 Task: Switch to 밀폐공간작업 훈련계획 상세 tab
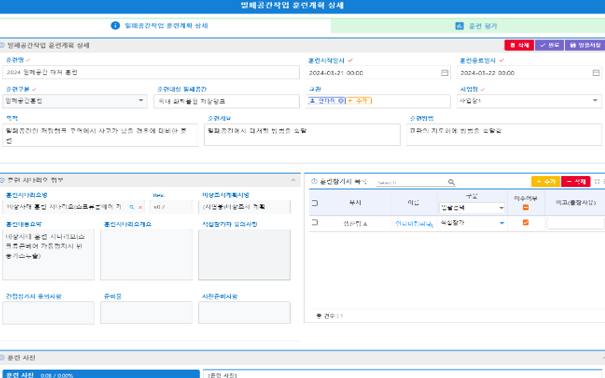click(x=166, y=25)
